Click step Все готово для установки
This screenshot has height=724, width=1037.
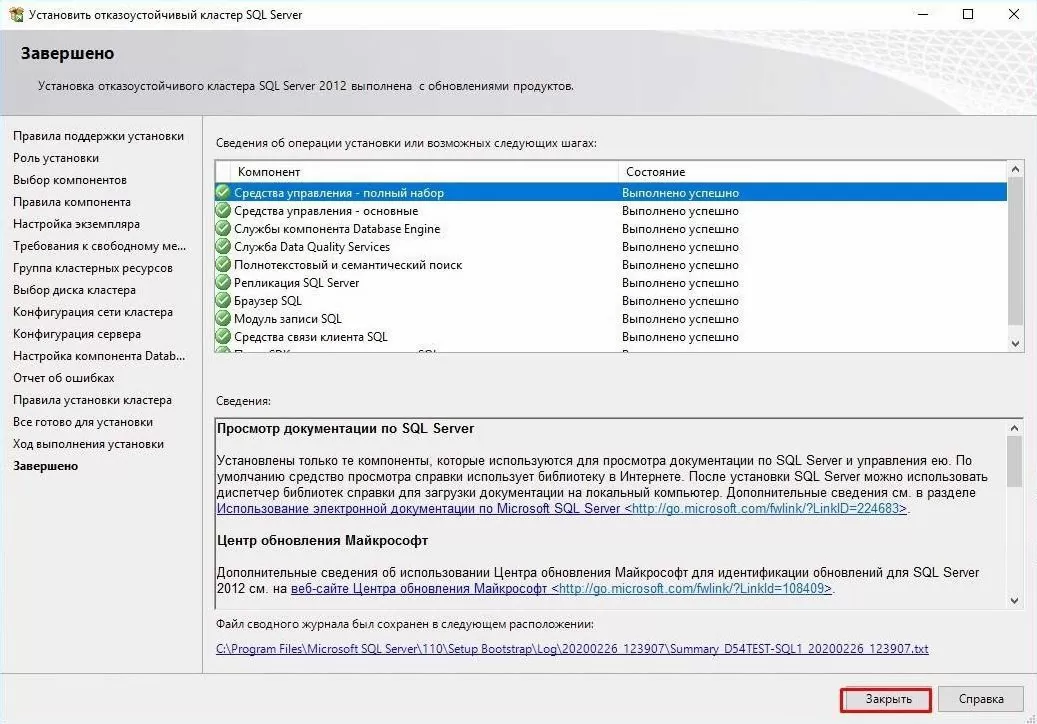click(x=83, y=421)
